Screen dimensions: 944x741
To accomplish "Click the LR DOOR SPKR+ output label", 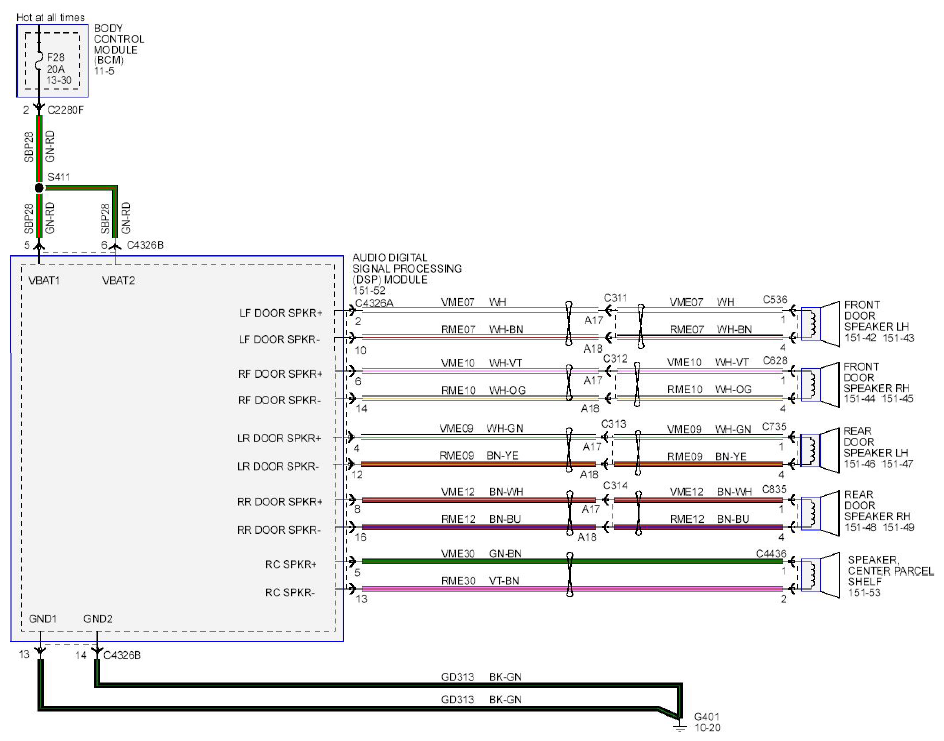I will tap(279, 438).
